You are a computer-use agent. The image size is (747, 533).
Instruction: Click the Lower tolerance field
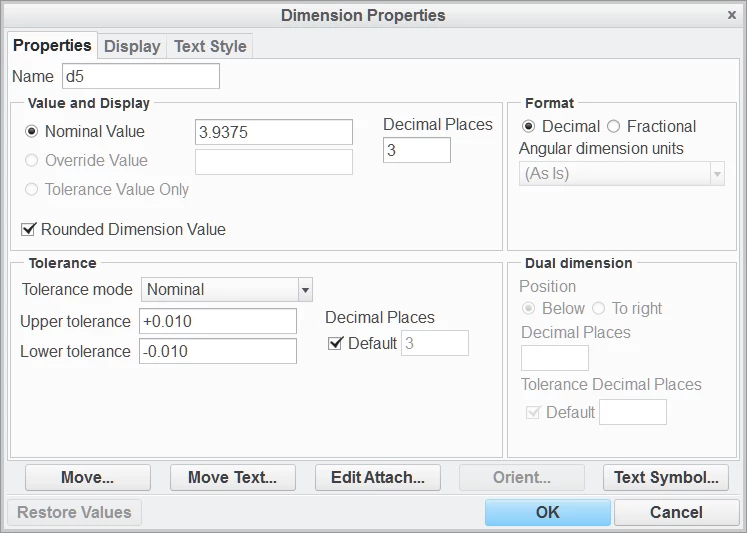pyautogui.click(x=218, y=351)
